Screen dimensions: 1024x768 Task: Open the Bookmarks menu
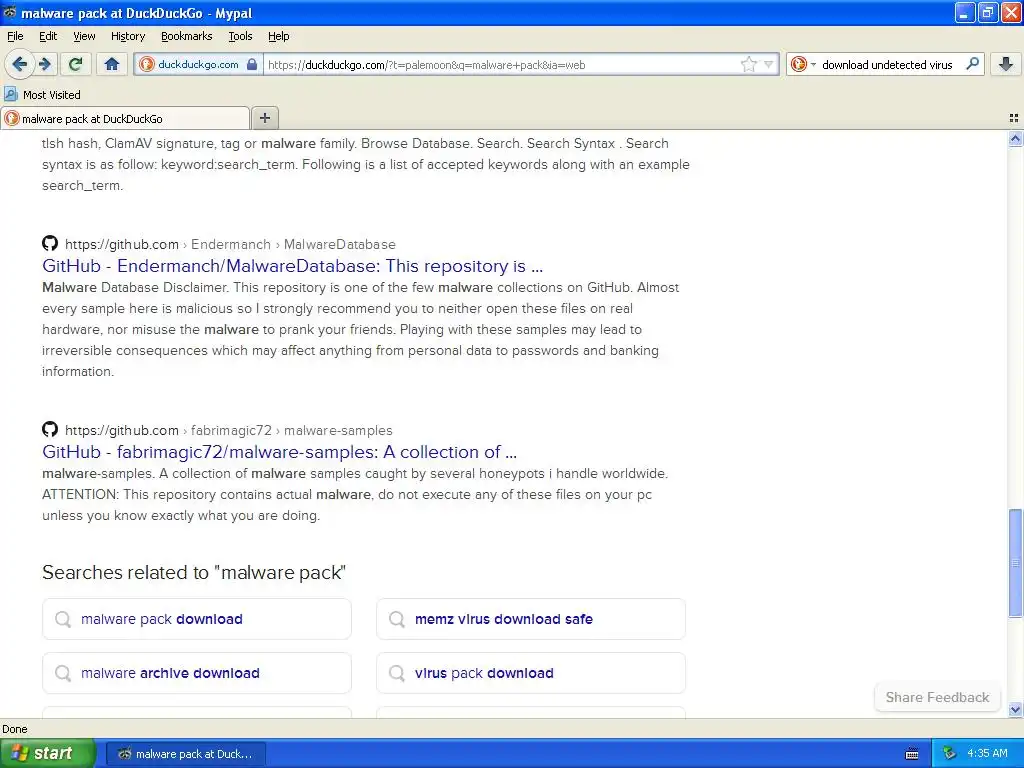186,36
